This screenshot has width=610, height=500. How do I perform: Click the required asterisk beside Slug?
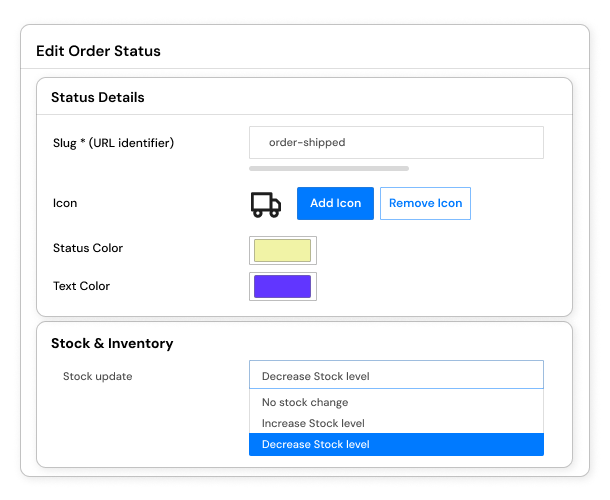82,141
